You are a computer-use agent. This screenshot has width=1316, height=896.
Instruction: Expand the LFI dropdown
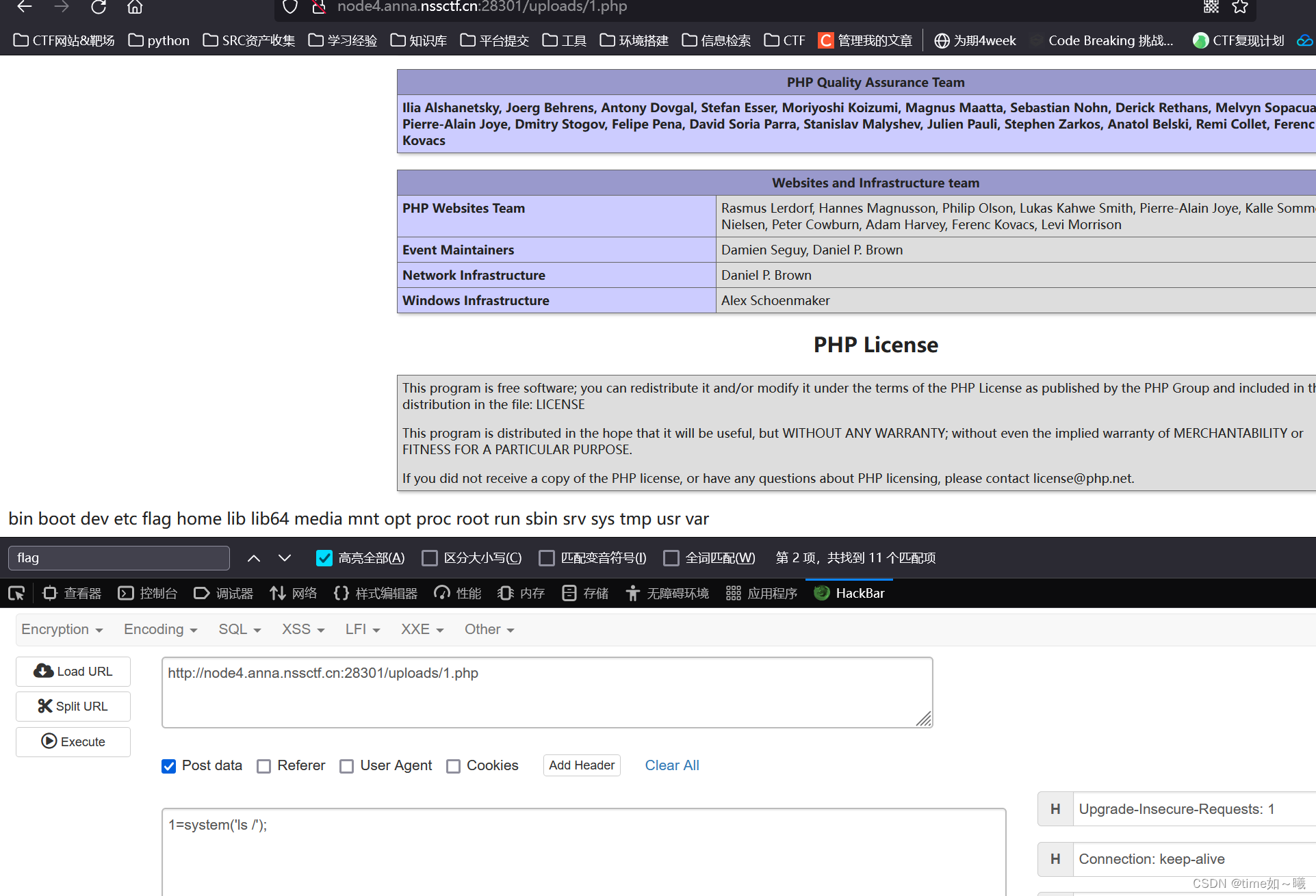tap(363, 629)
